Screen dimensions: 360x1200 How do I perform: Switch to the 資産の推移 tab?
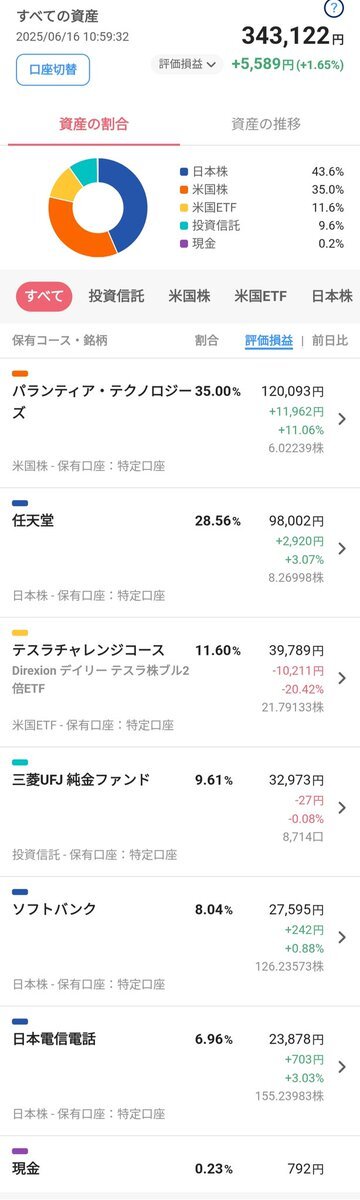tap(266, 124)
